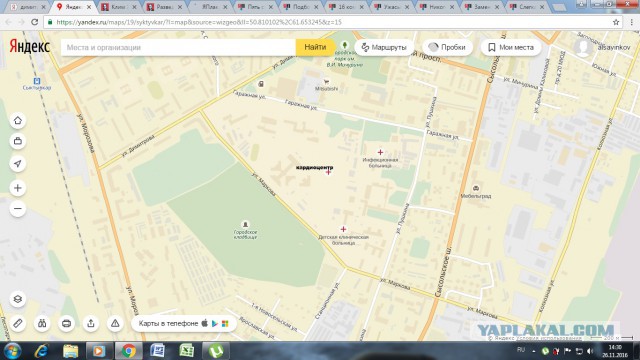Screen dimensions: 640x360
Task: Click the Городское кладбище map marker
Action: point(245,224)
